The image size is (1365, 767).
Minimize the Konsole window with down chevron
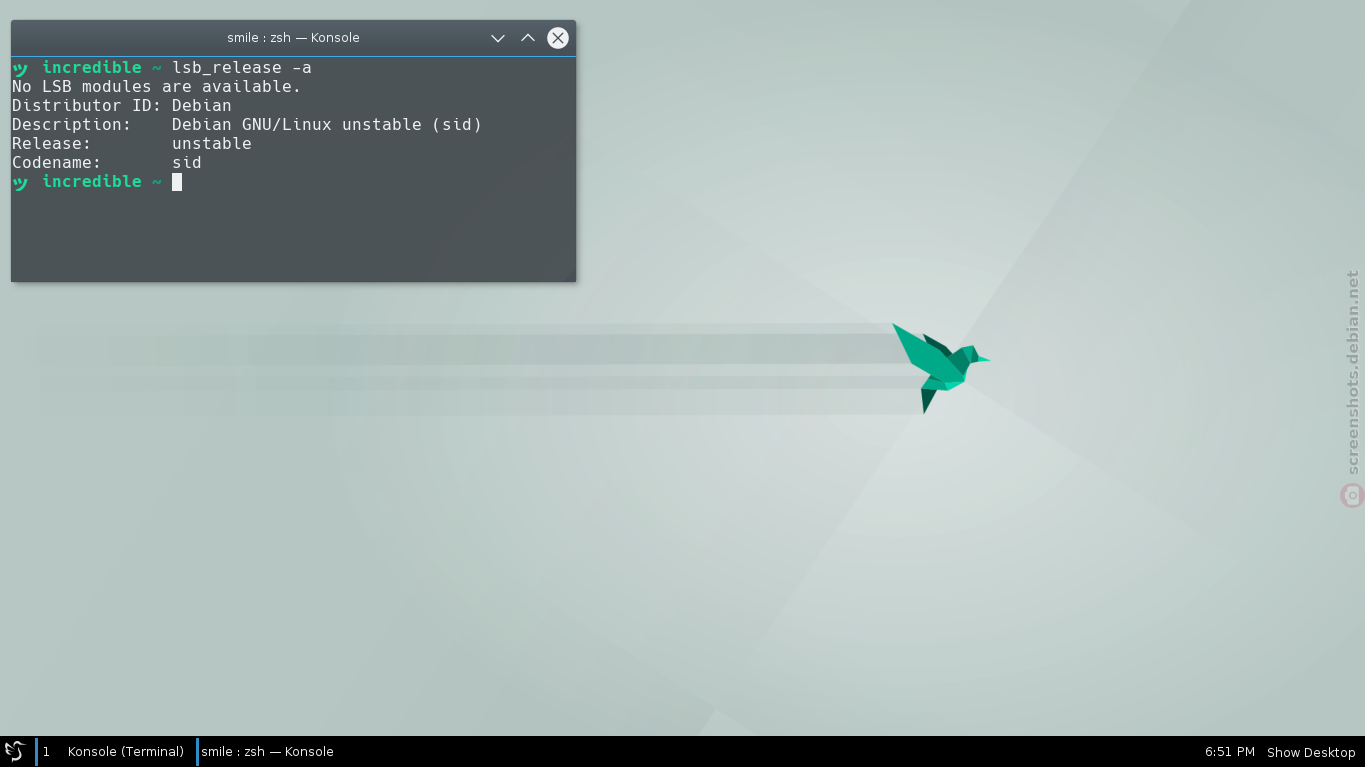point(498,38)
